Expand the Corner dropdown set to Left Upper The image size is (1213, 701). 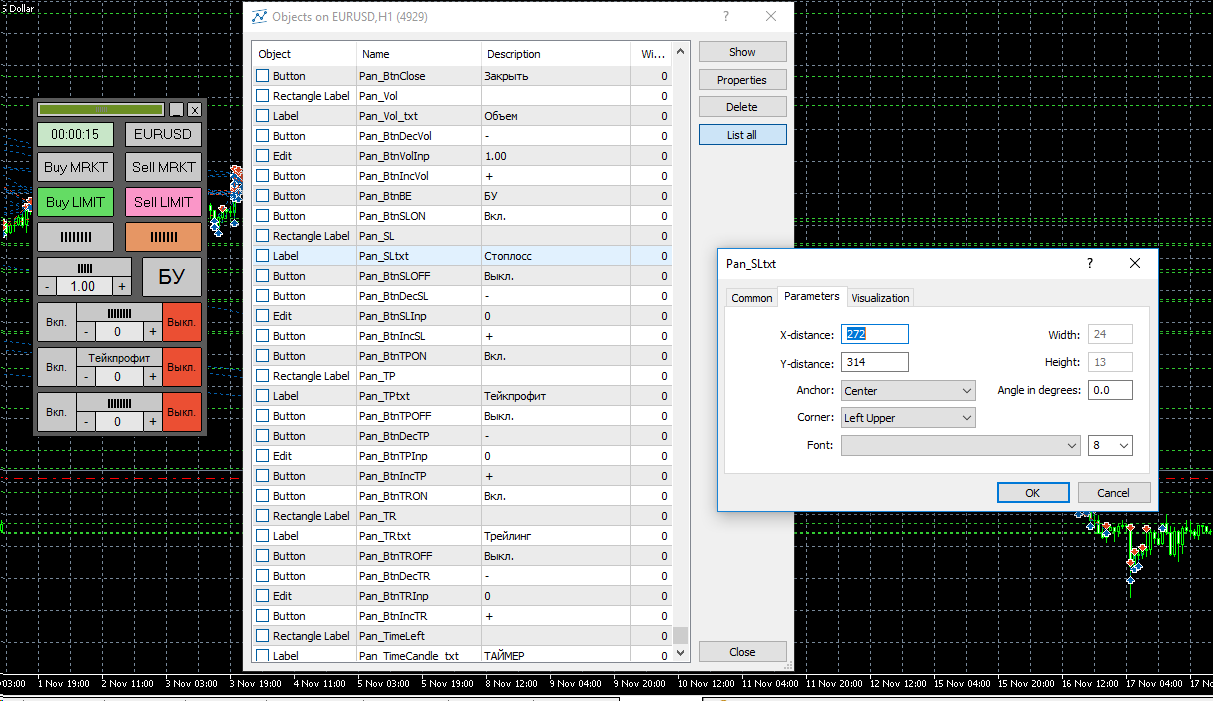(x=908, y=418)
